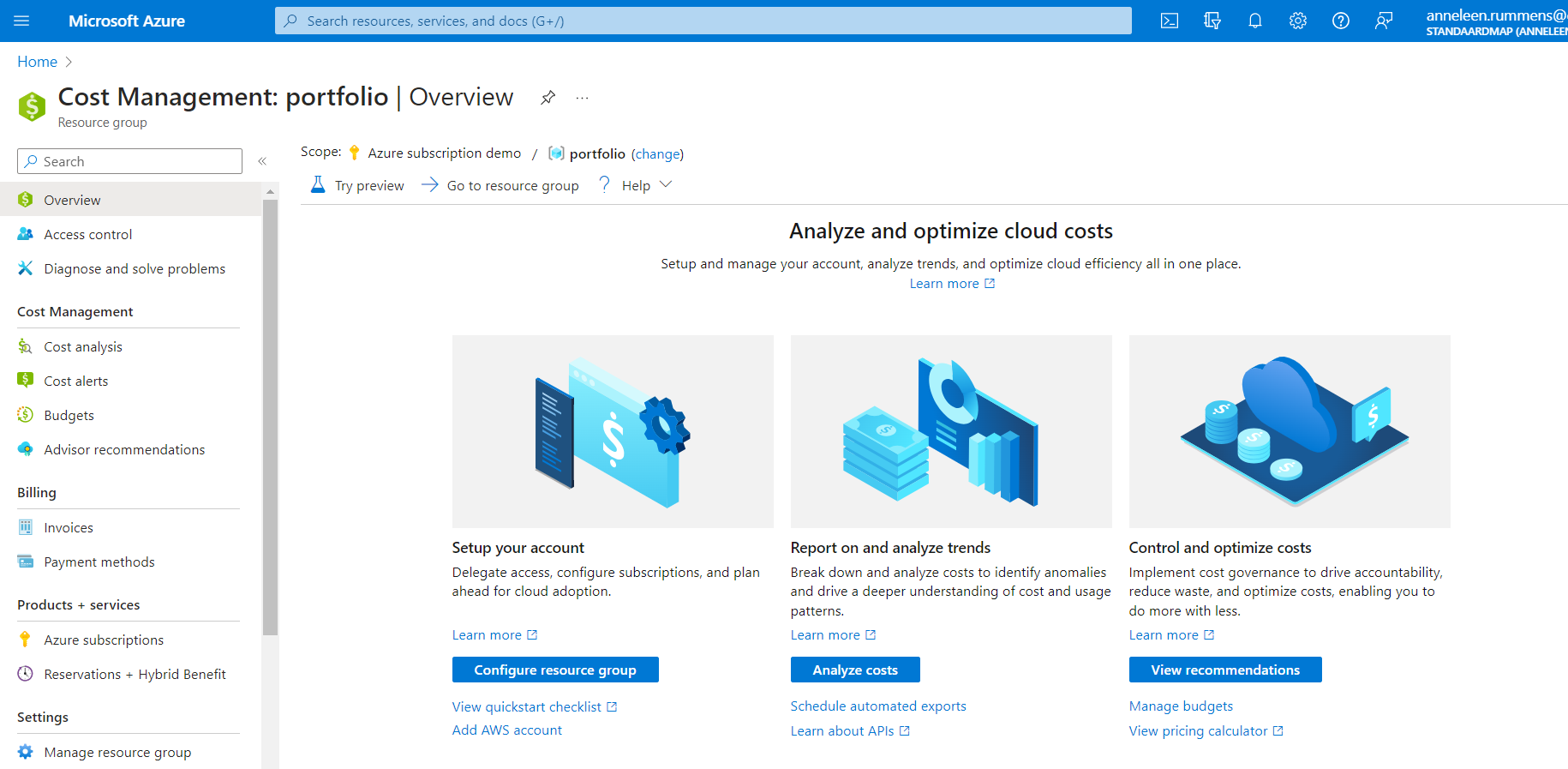Click the change scope link

coord(657,154)
